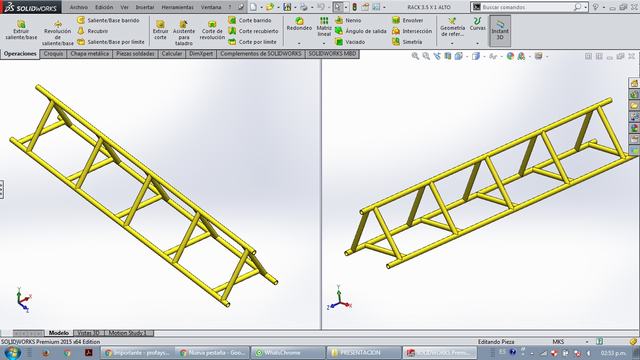
Task: Switch to the Chapa metálica tab
Action: [90, 54]
